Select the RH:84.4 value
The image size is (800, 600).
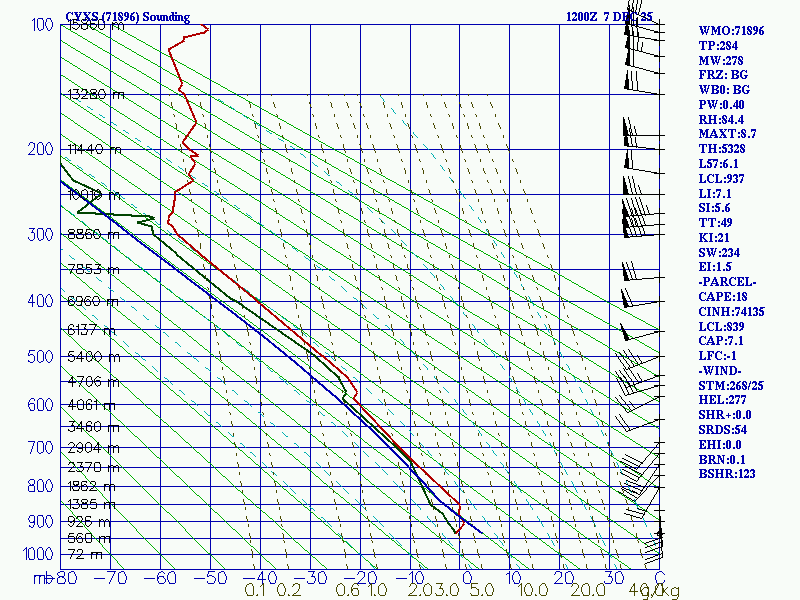point(721,119)
